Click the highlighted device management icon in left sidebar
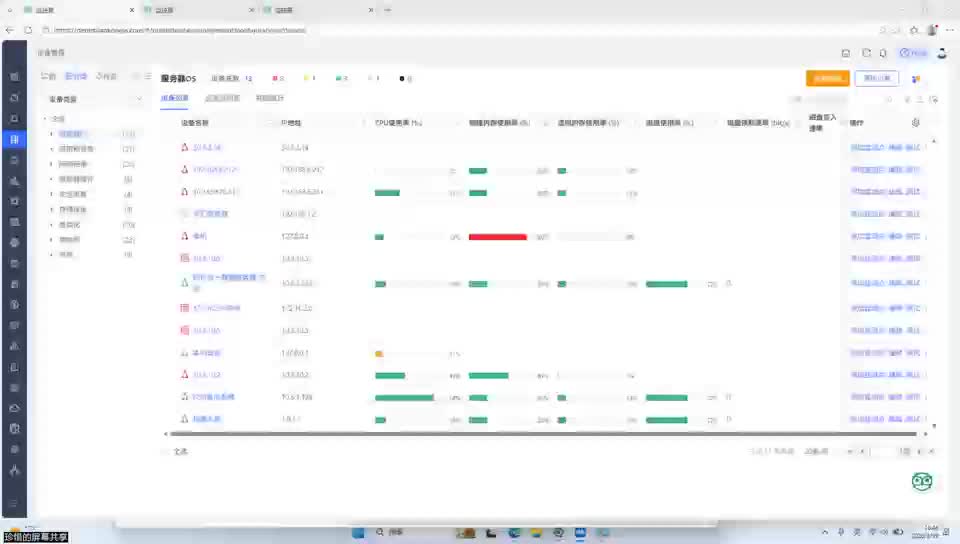 14,139
